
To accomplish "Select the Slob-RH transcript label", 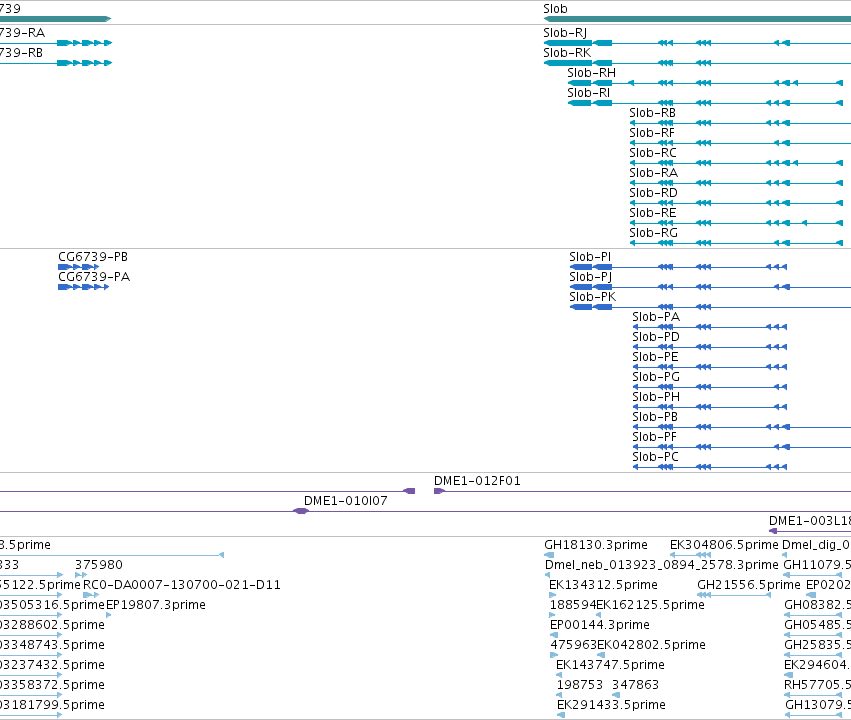I will 592,73.
